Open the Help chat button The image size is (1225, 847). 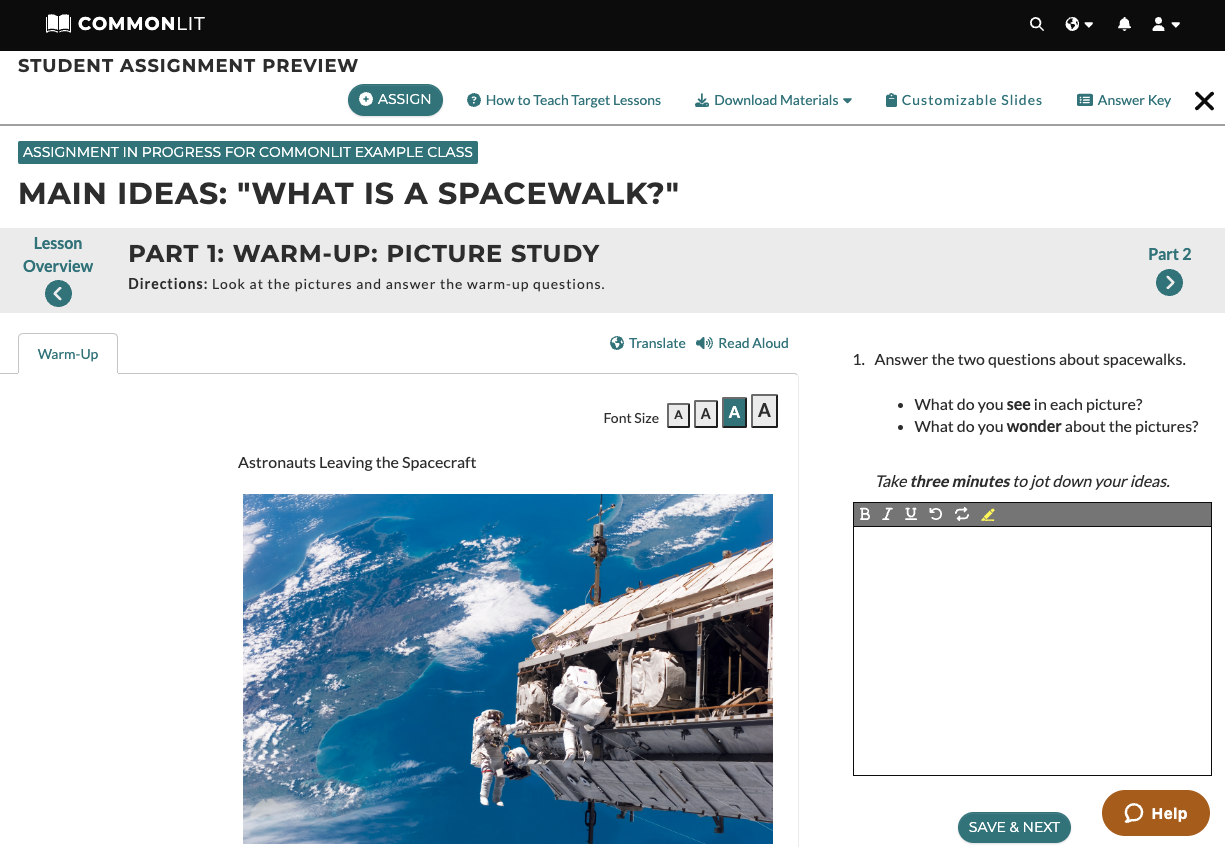pyautogui.click(x=1156, y=813)
